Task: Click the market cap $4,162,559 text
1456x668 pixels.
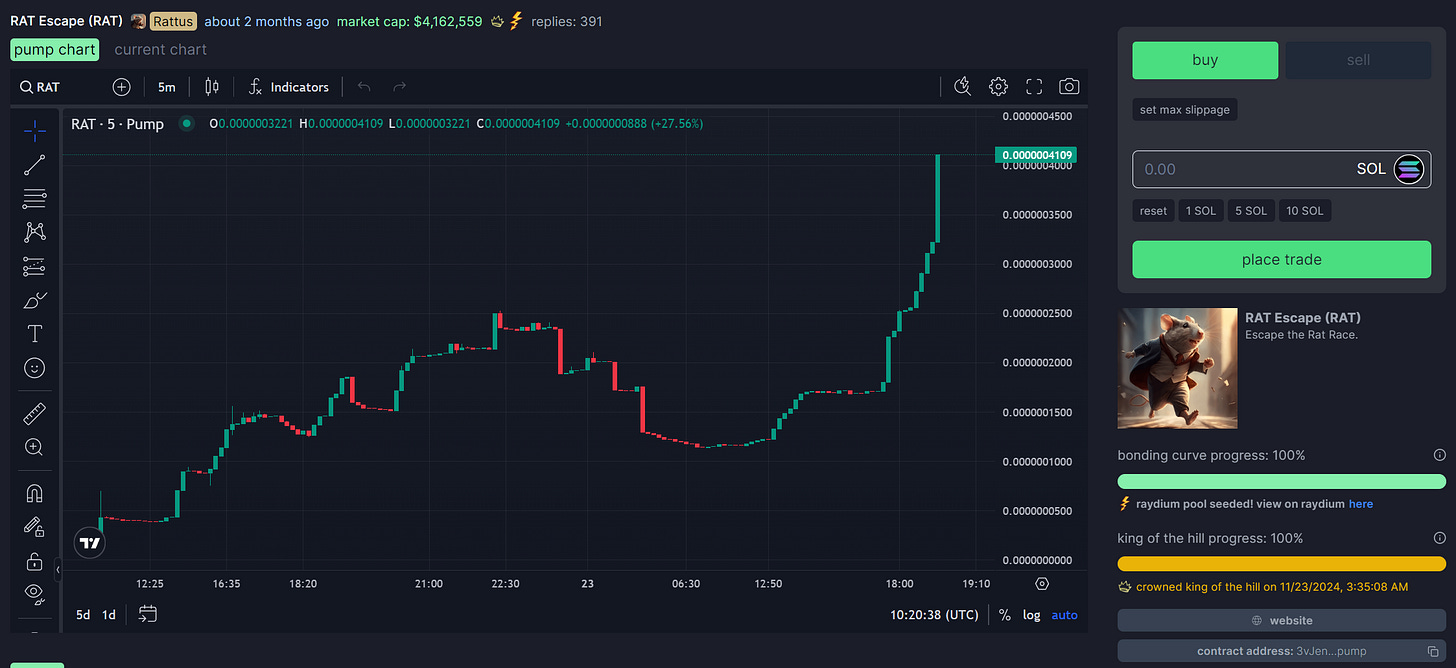Action: pos(410,21)
